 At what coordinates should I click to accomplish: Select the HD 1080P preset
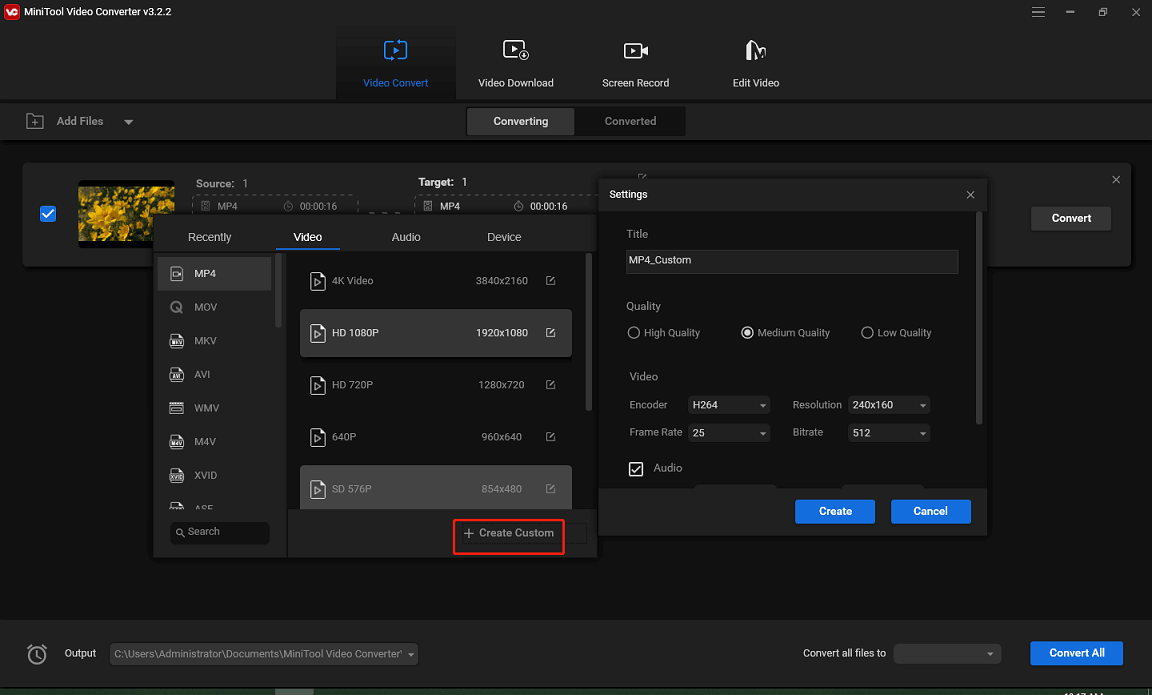point(436,333)
